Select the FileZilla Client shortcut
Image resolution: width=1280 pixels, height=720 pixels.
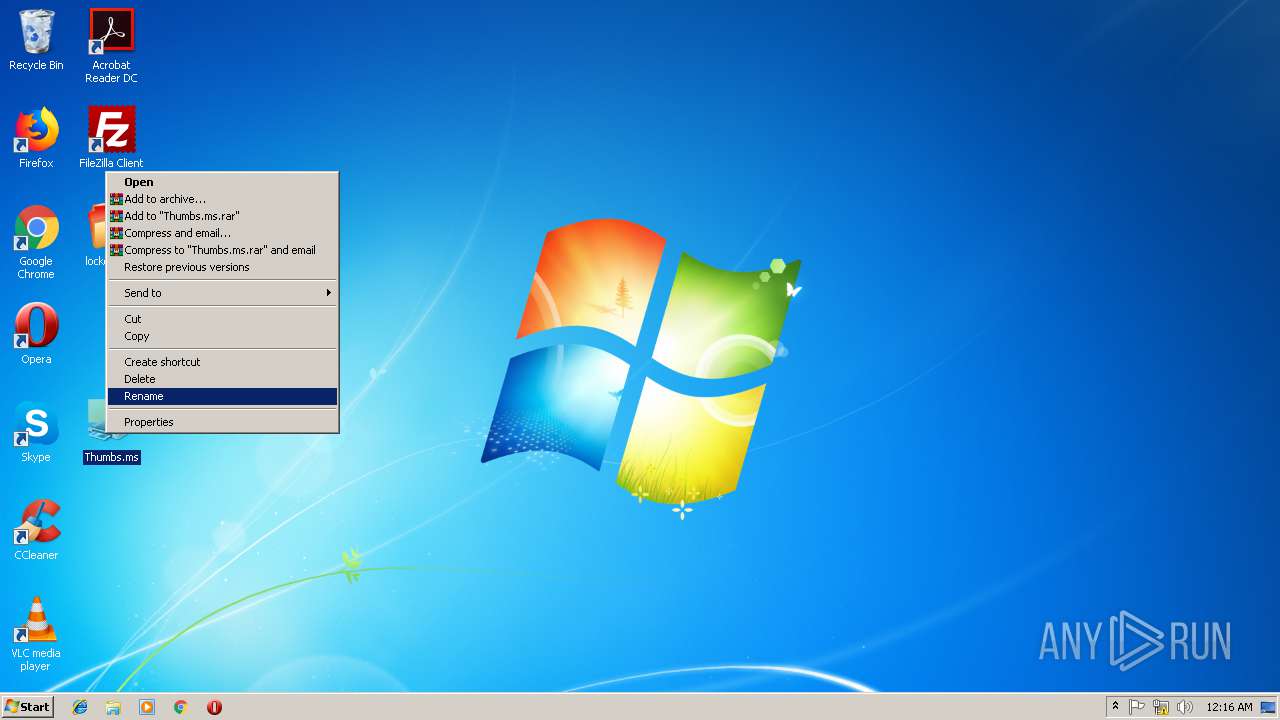(x=111, y=138)
